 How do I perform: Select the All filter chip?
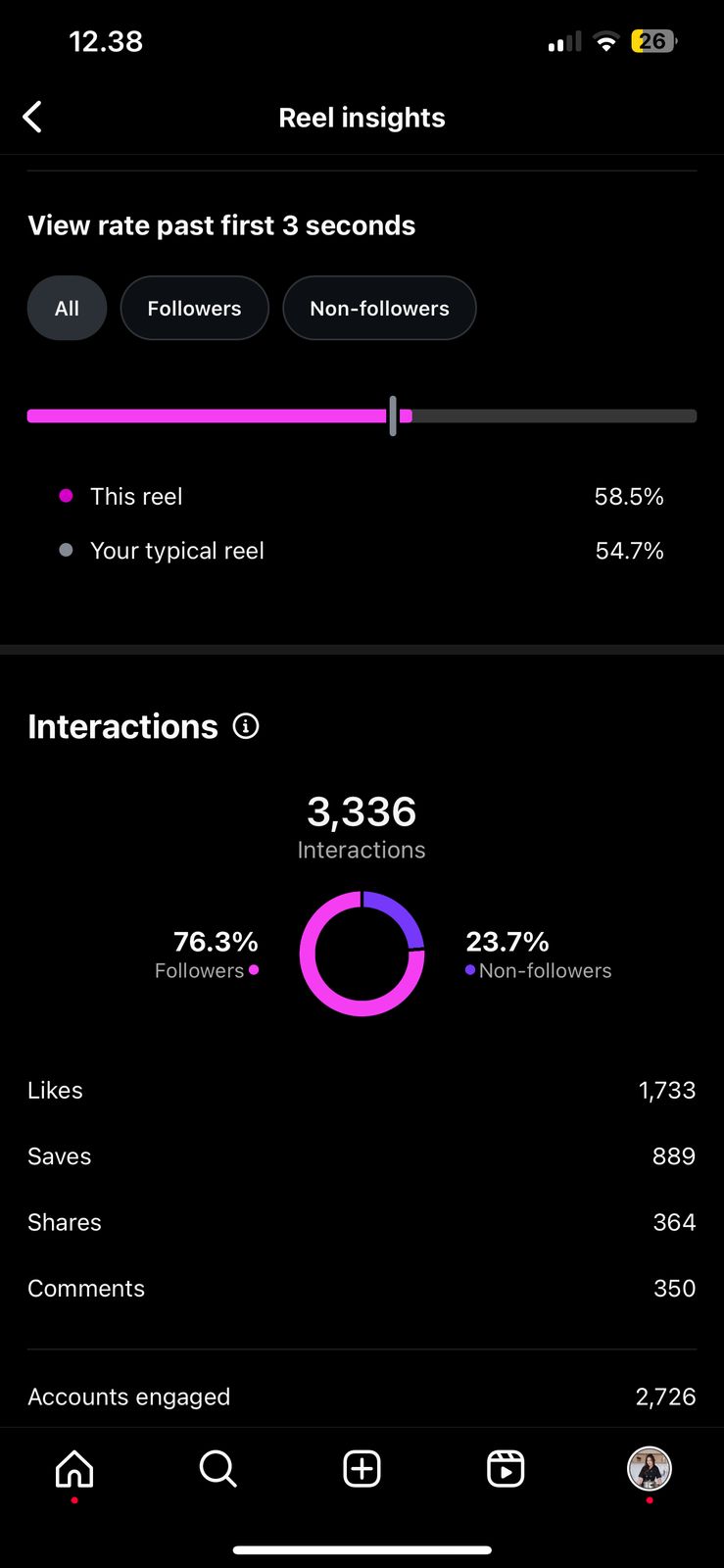(67, 309)
